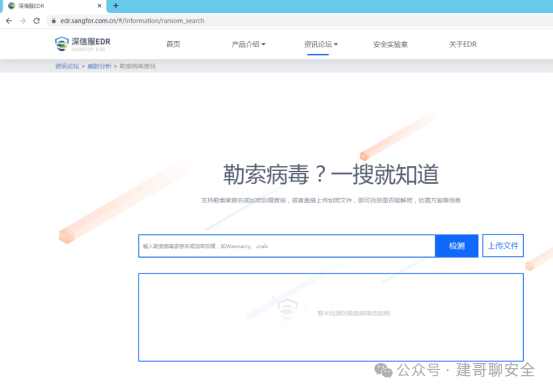Viewport: 553px width, 392px height.
Task: Click the 上传文件 button
Action: (503, 246)
